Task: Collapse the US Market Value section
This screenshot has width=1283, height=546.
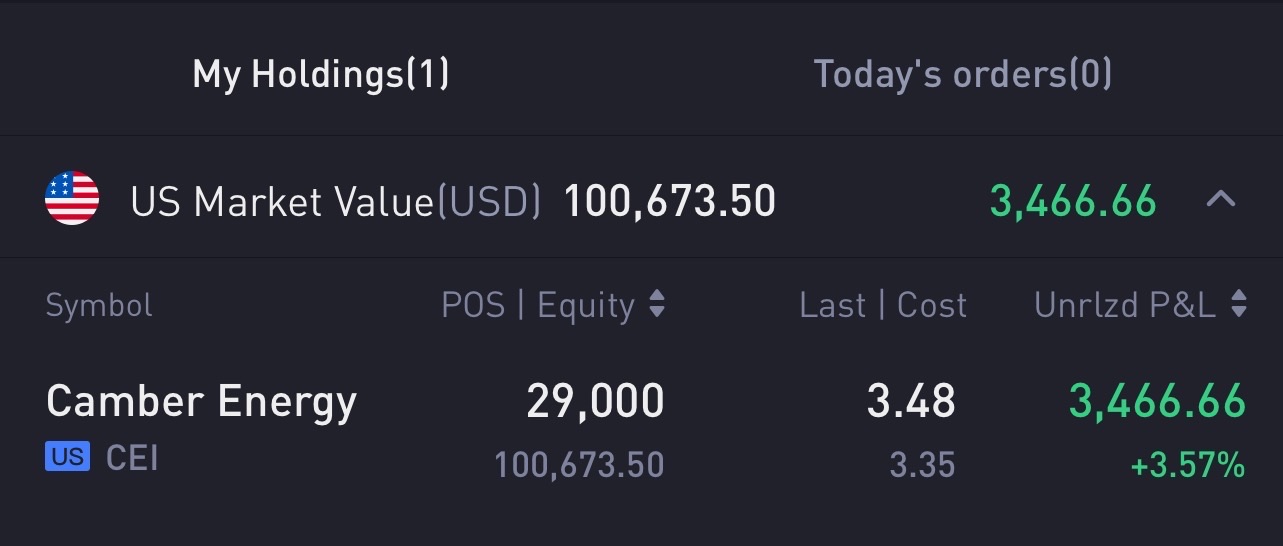Action: [1221, 200]
